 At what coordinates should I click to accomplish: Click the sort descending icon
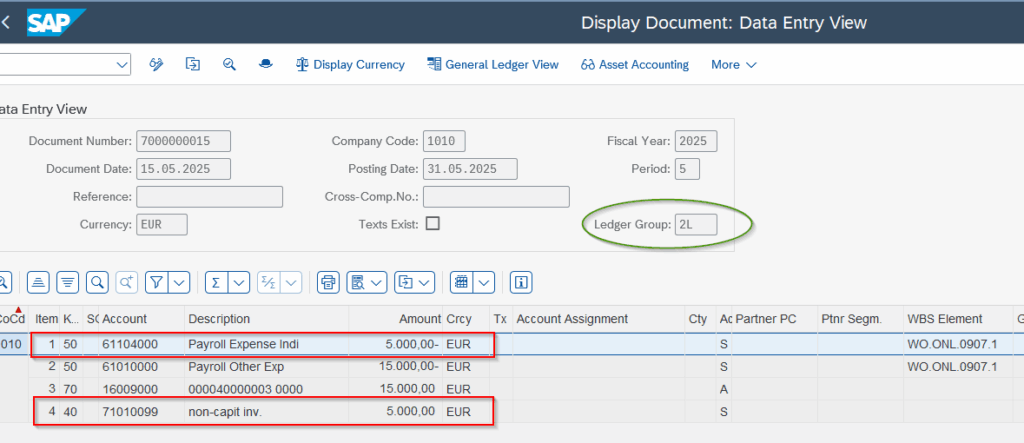tap(67, 282)
